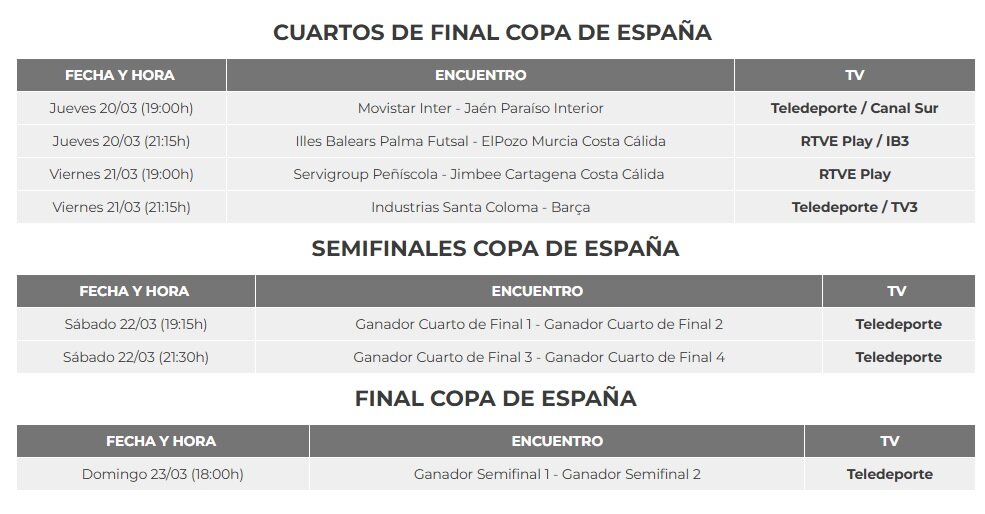Click Teledeporte / TV3 TV cell
Image resolution: width=985 pixels, height=514 pixels.
click(854, 207)
